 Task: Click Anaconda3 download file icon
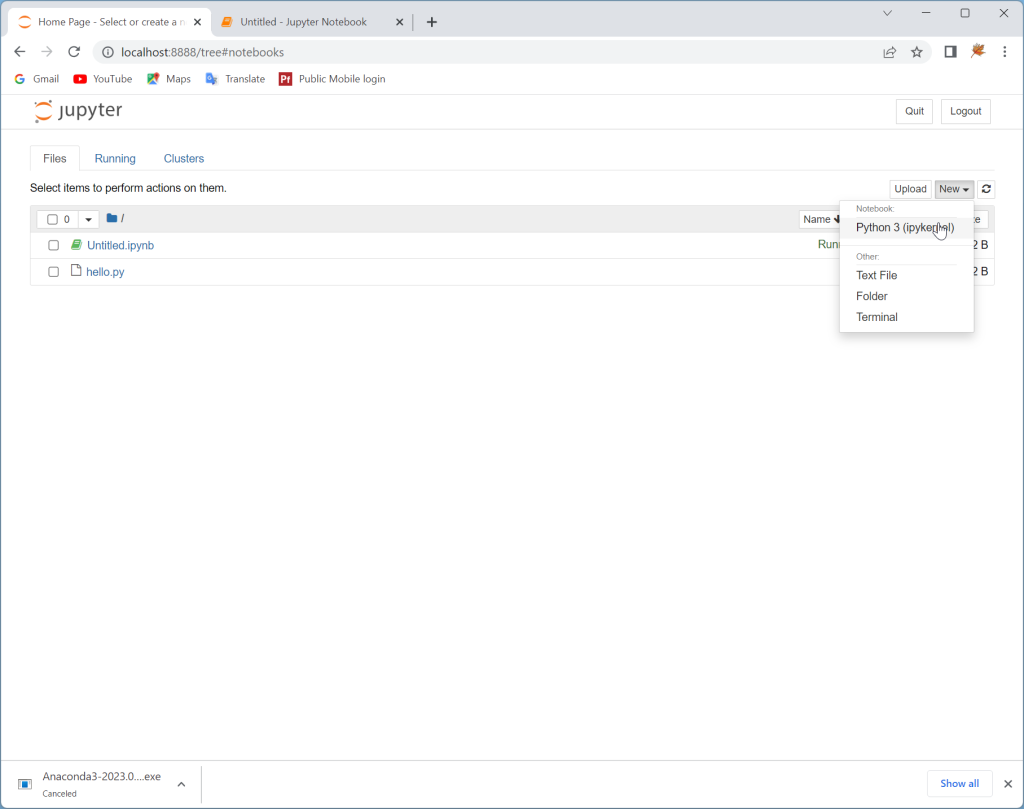point(25,784)
